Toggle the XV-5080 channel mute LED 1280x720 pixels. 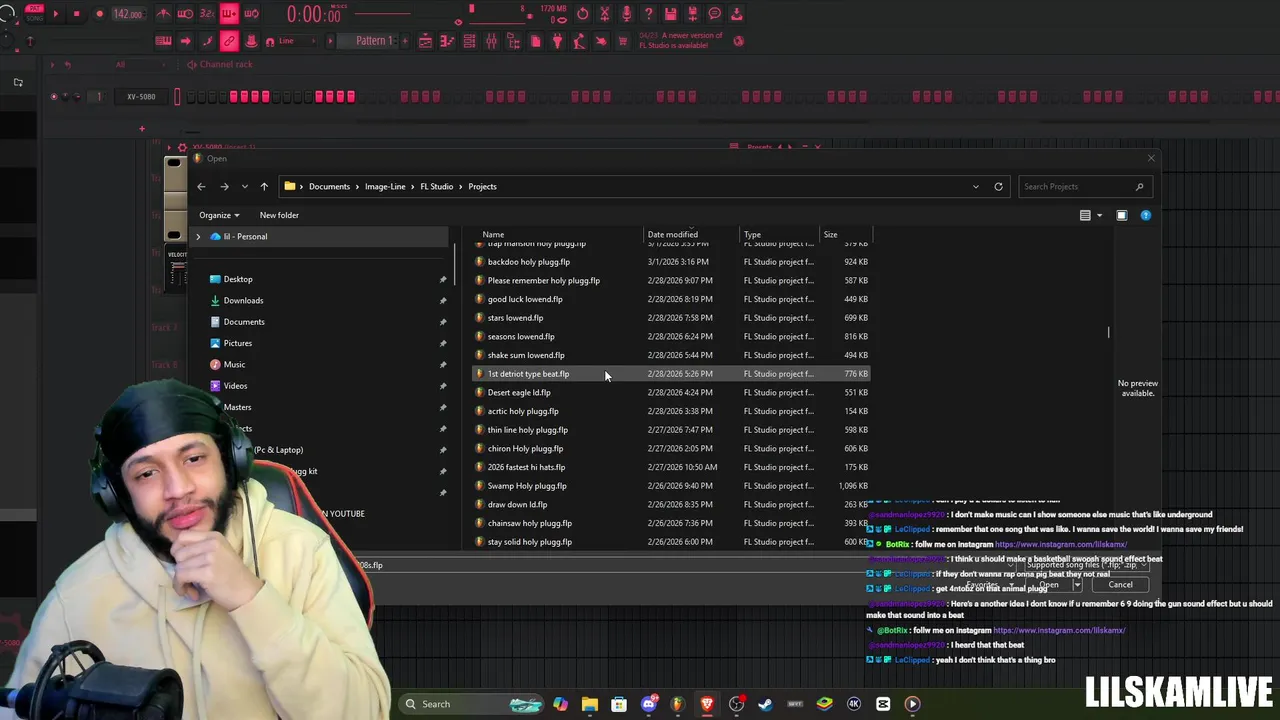pyautogui.click(x=54, y=97)
